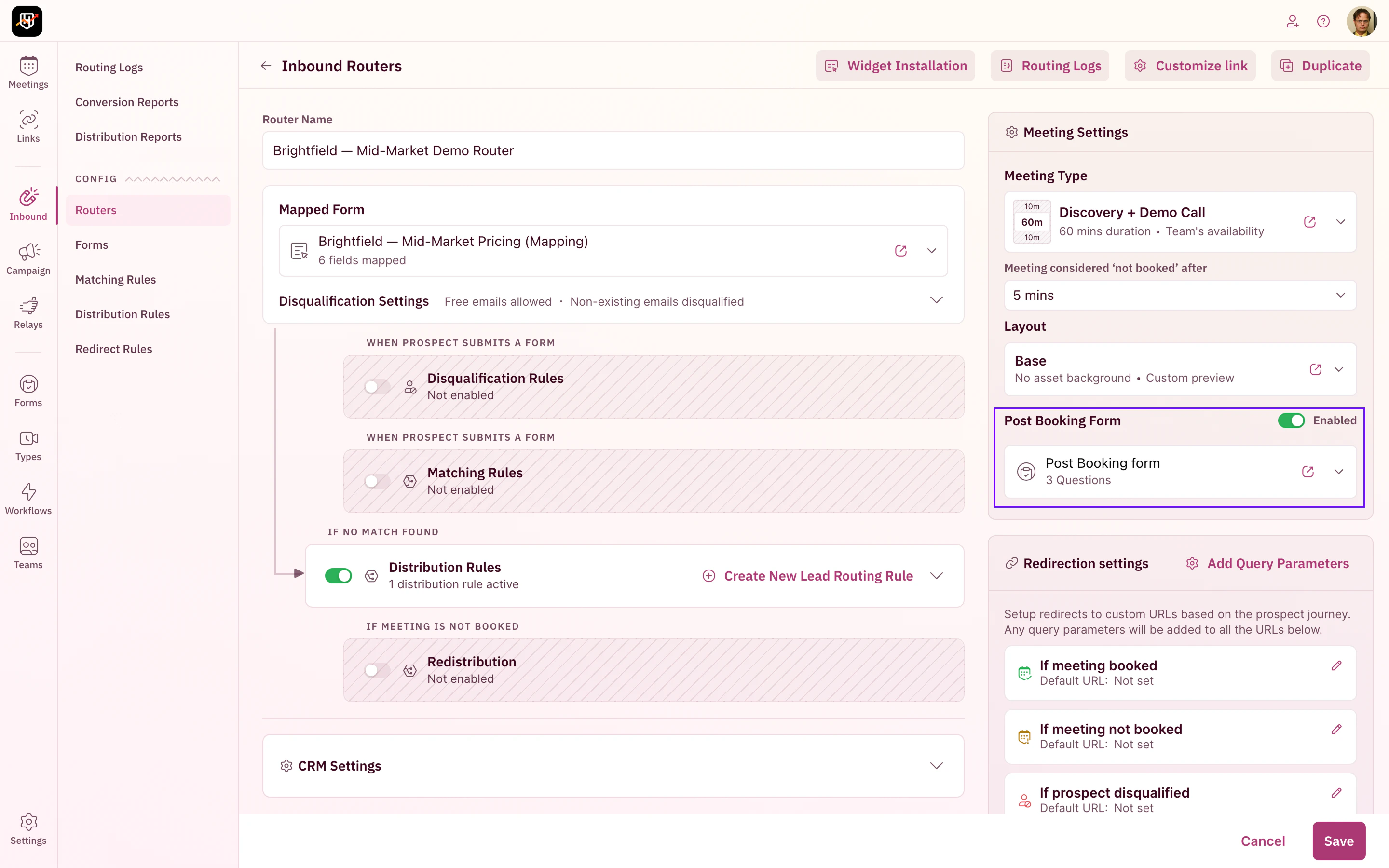Edit the 'If prospect disqualified' redirect URL
Image resolution: width=1389 pixels, height=868 pixels.
point(1337,793)
